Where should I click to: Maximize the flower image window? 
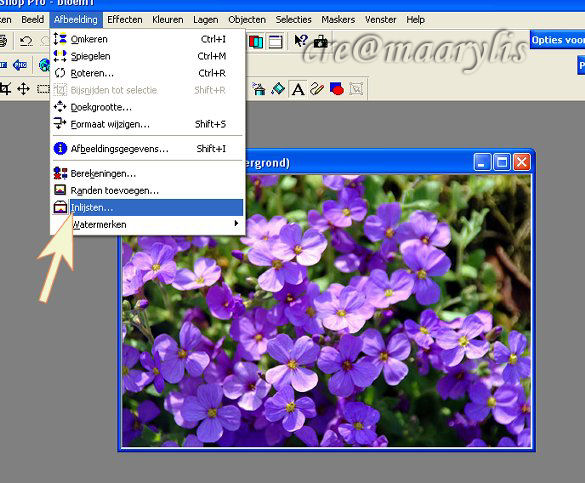click(x=501, y=162)
